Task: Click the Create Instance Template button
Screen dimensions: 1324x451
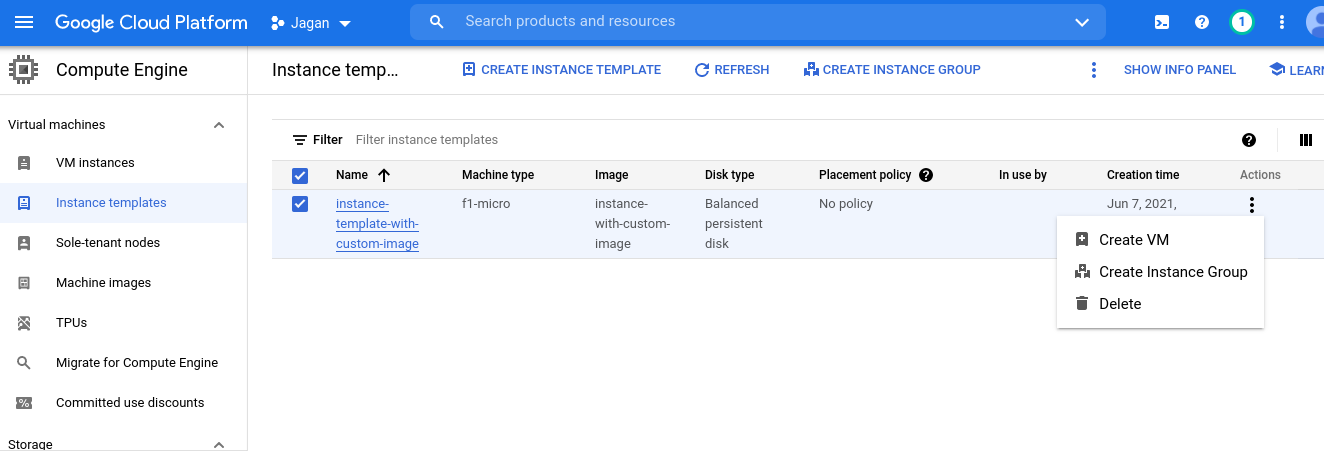Action: 561,70
